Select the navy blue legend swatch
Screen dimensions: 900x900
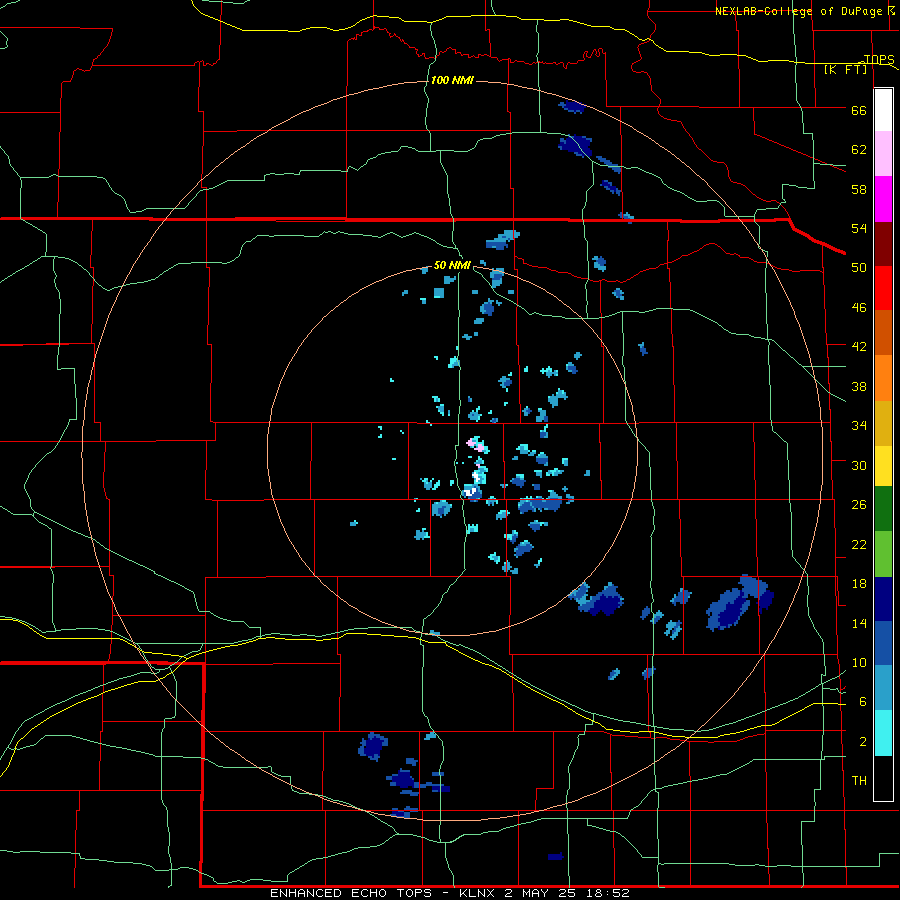tap(883, 599)
